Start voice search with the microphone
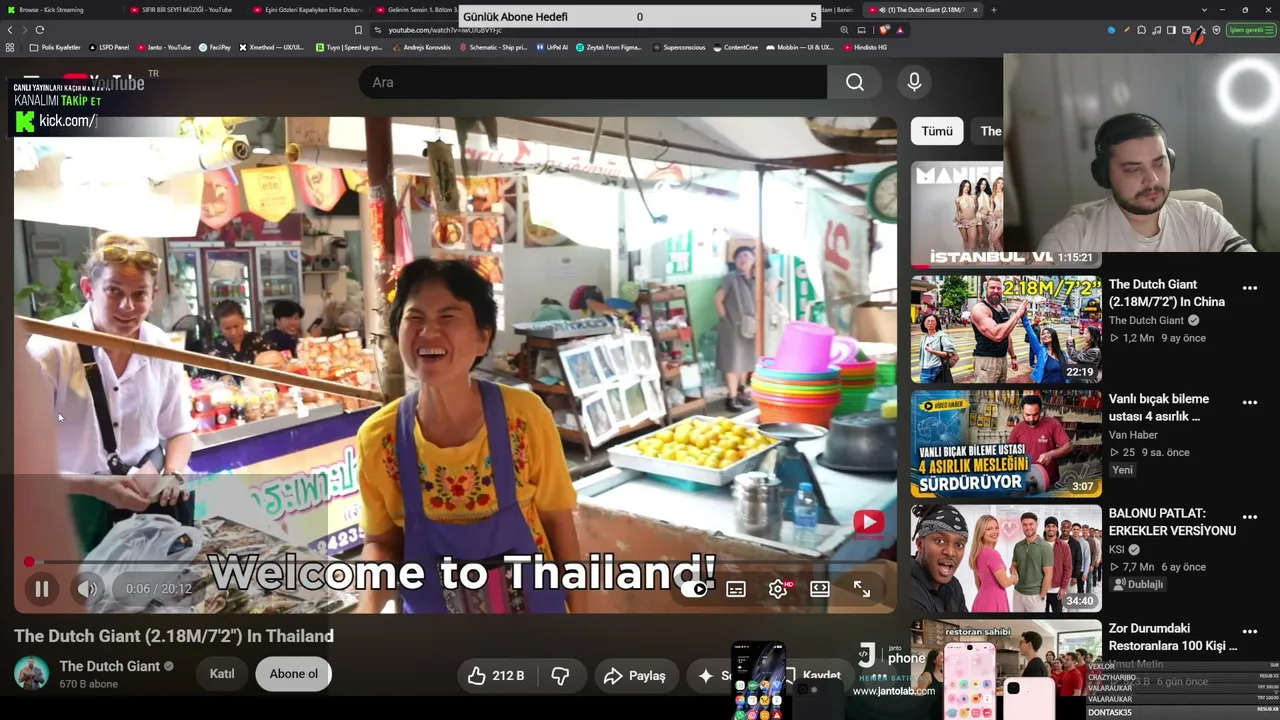The height and width of the screenshot is (720, 1280). [914, 82]
